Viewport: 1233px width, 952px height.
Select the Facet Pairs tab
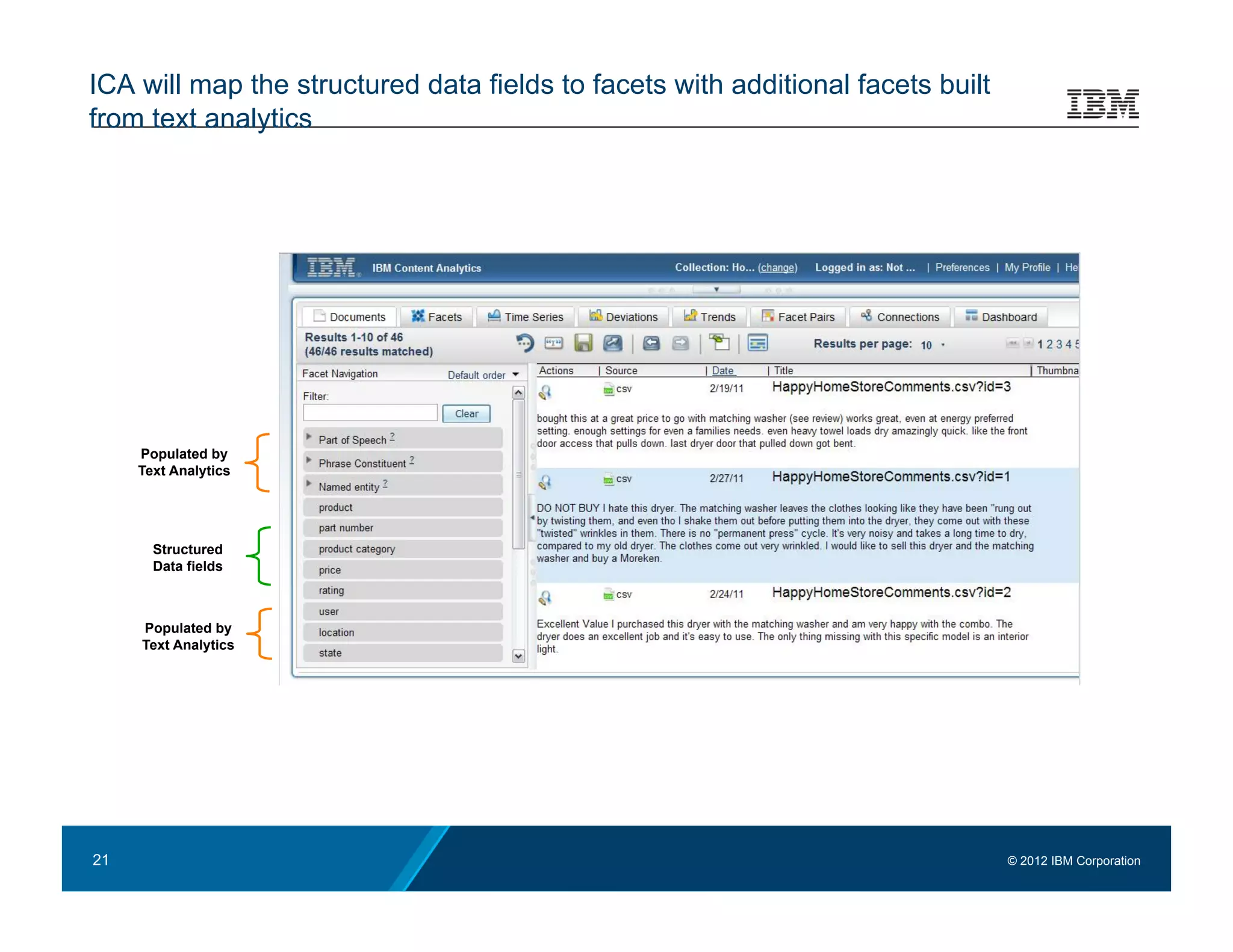(798, 317)
